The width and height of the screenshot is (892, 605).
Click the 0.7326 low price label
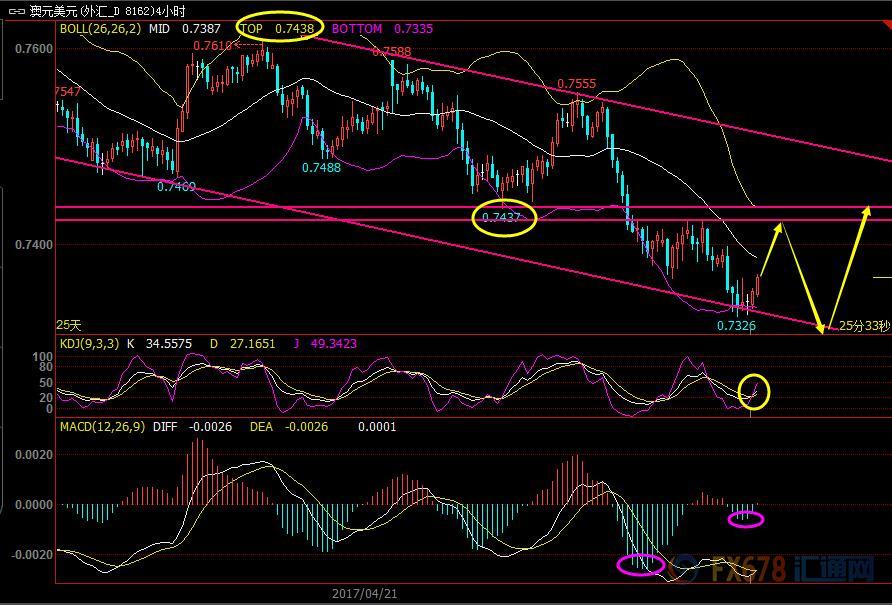pos(737,325)
